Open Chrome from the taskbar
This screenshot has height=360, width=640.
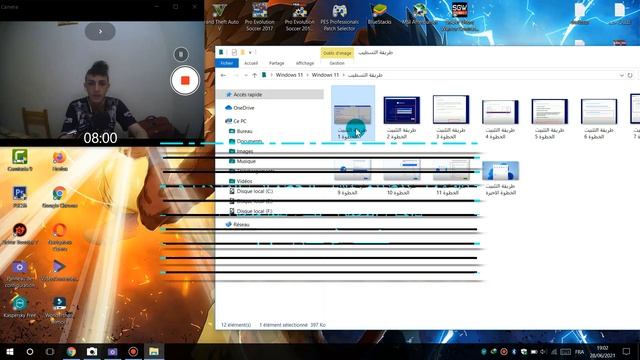(x=71, y=351)
